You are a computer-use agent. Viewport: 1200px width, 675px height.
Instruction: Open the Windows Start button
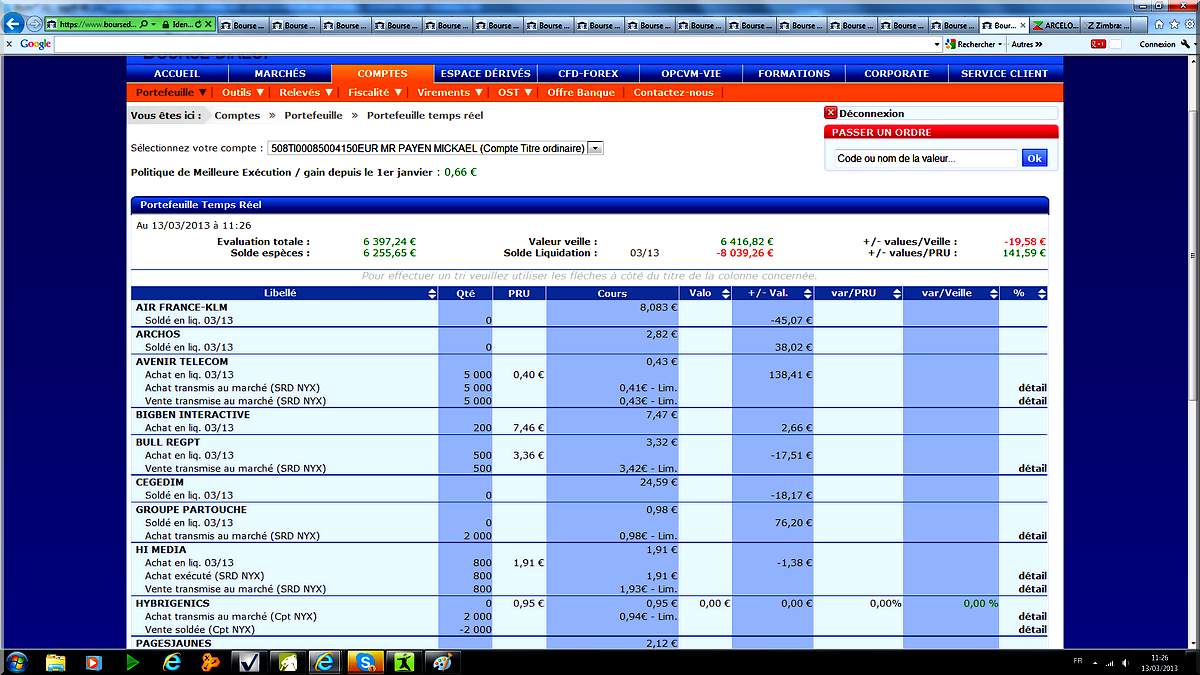point(17,662)
